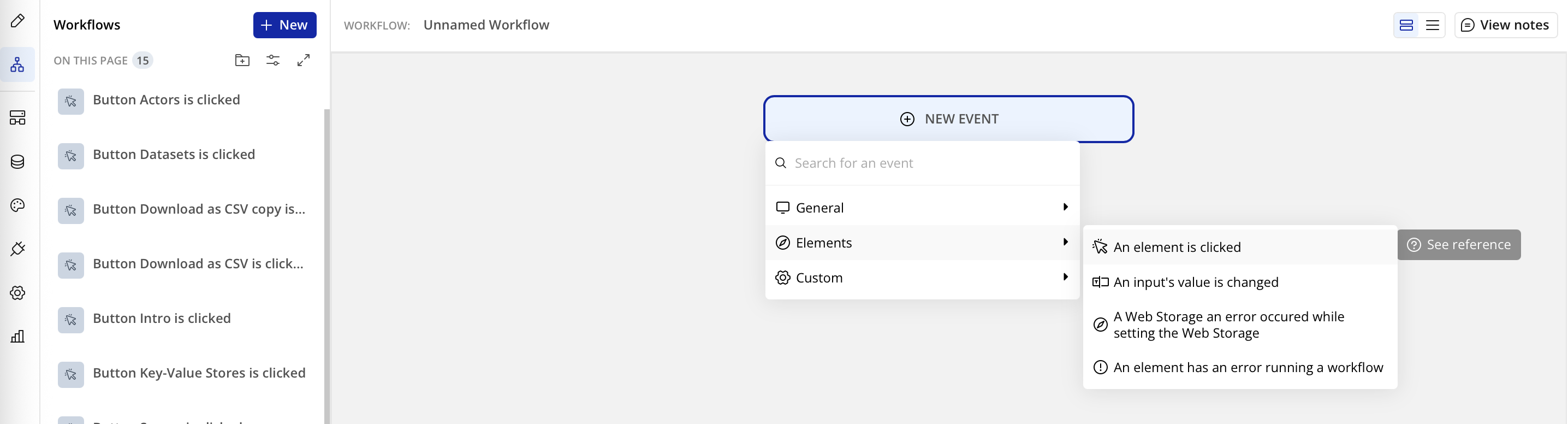
Task: Click the add new folder icon
Action: pos(242,60)
